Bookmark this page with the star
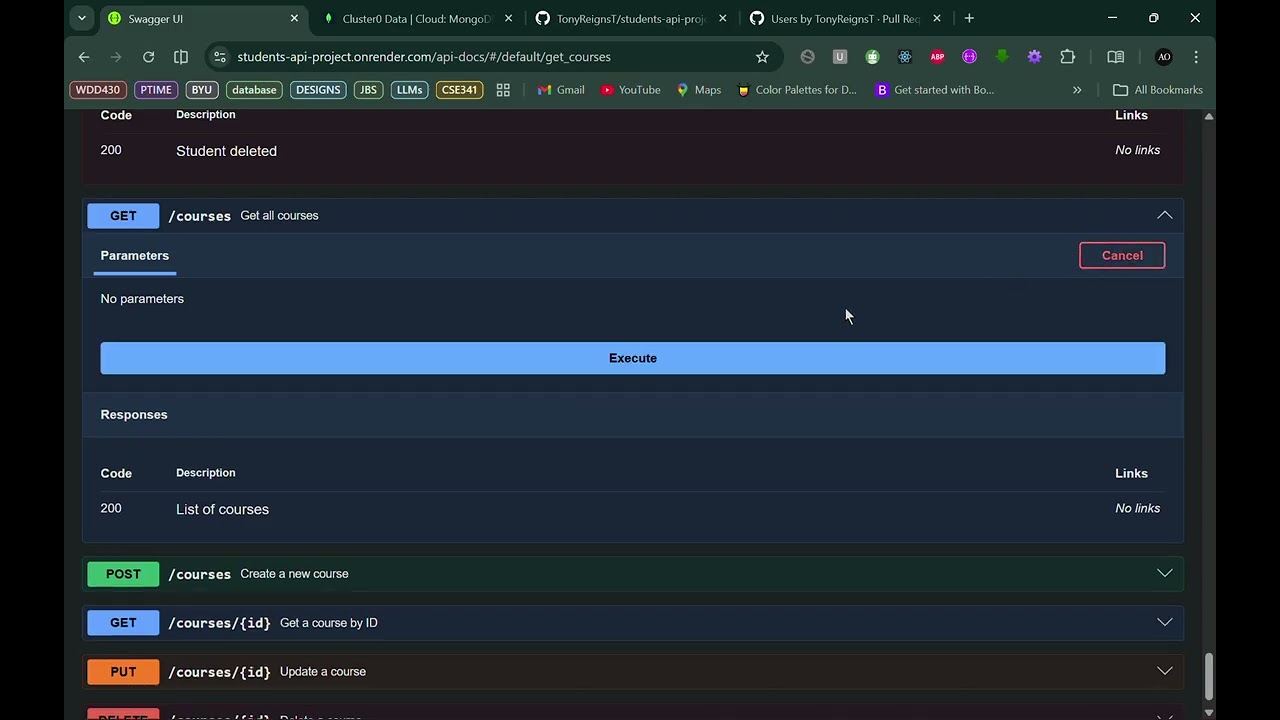 tap(762, 57)
